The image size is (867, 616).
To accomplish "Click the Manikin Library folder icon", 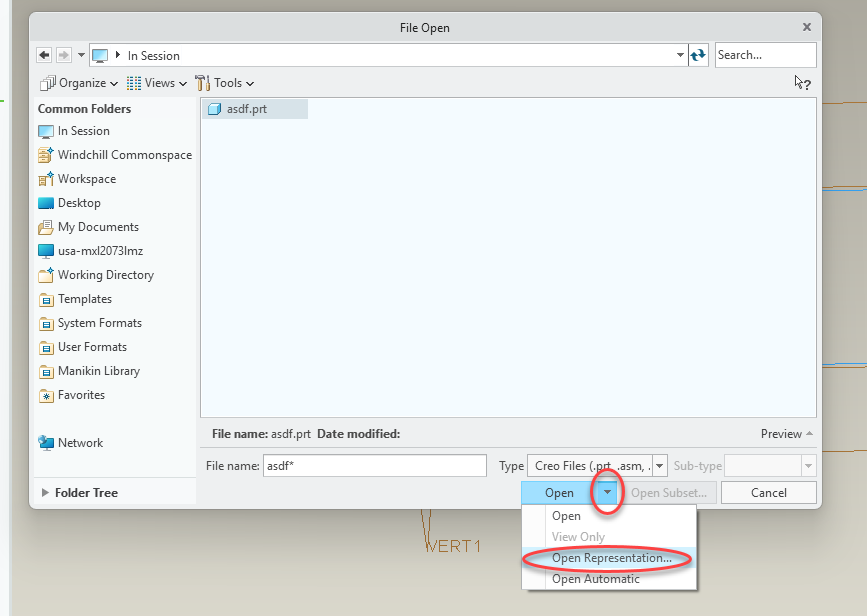I will tap(46, 372).
